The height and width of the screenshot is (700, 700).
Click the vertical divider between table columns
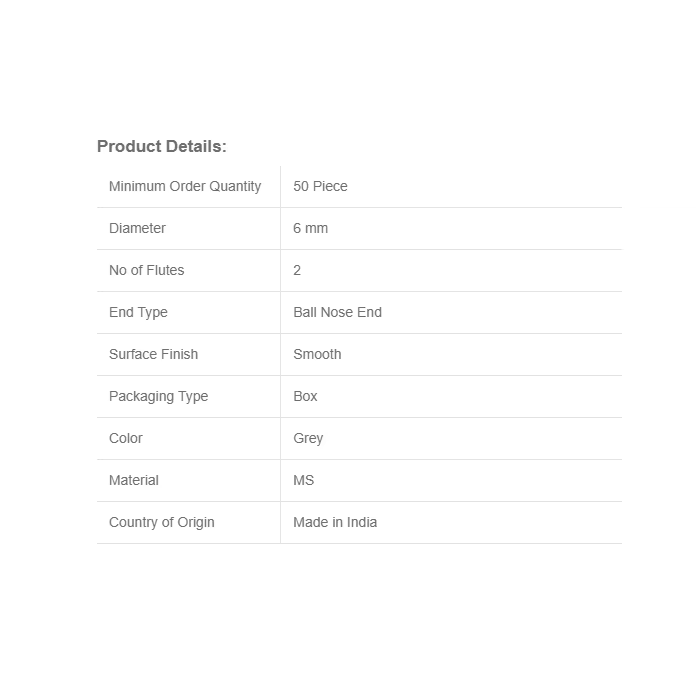(x=280, y=354)
